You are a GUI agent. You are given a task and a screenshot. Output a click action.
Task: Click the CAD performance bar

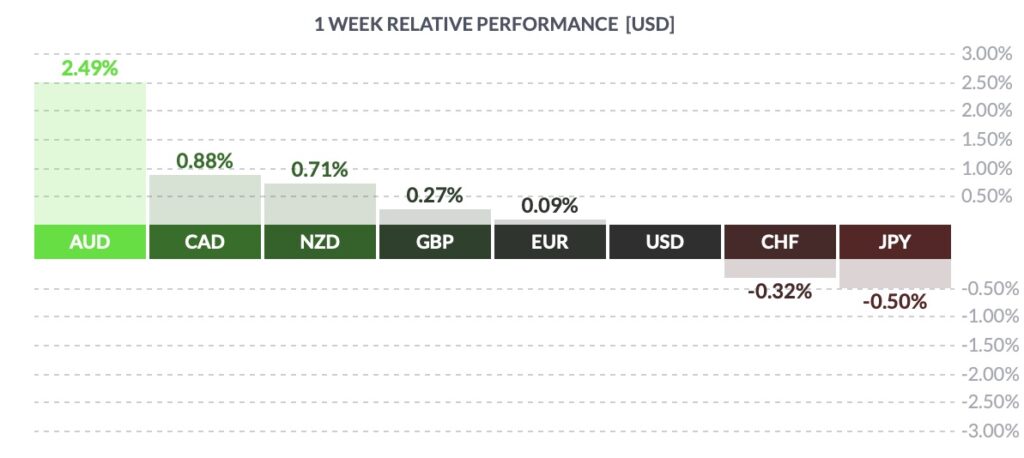tap(205, 200)
